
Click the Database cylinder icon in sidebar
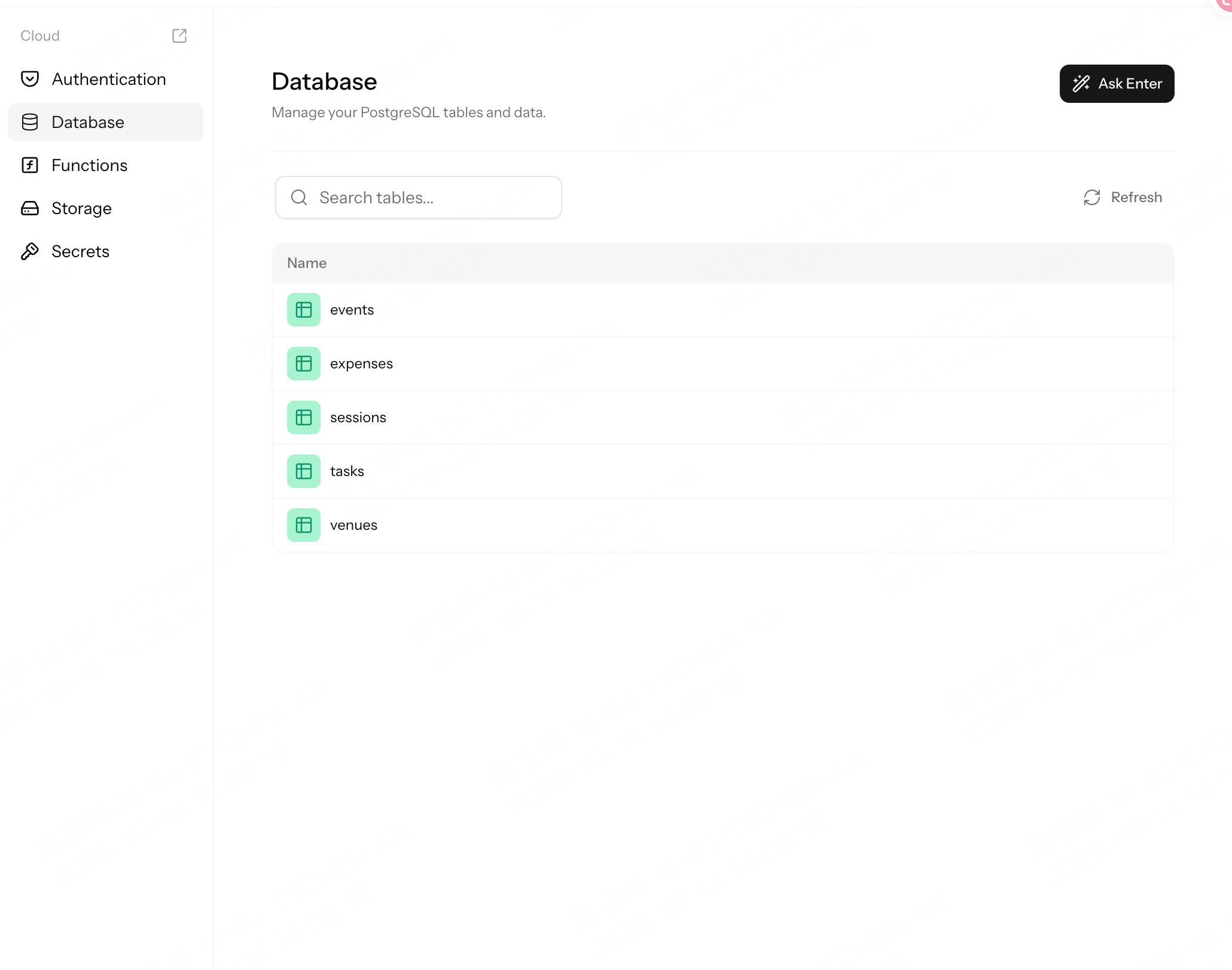(30, 122)
